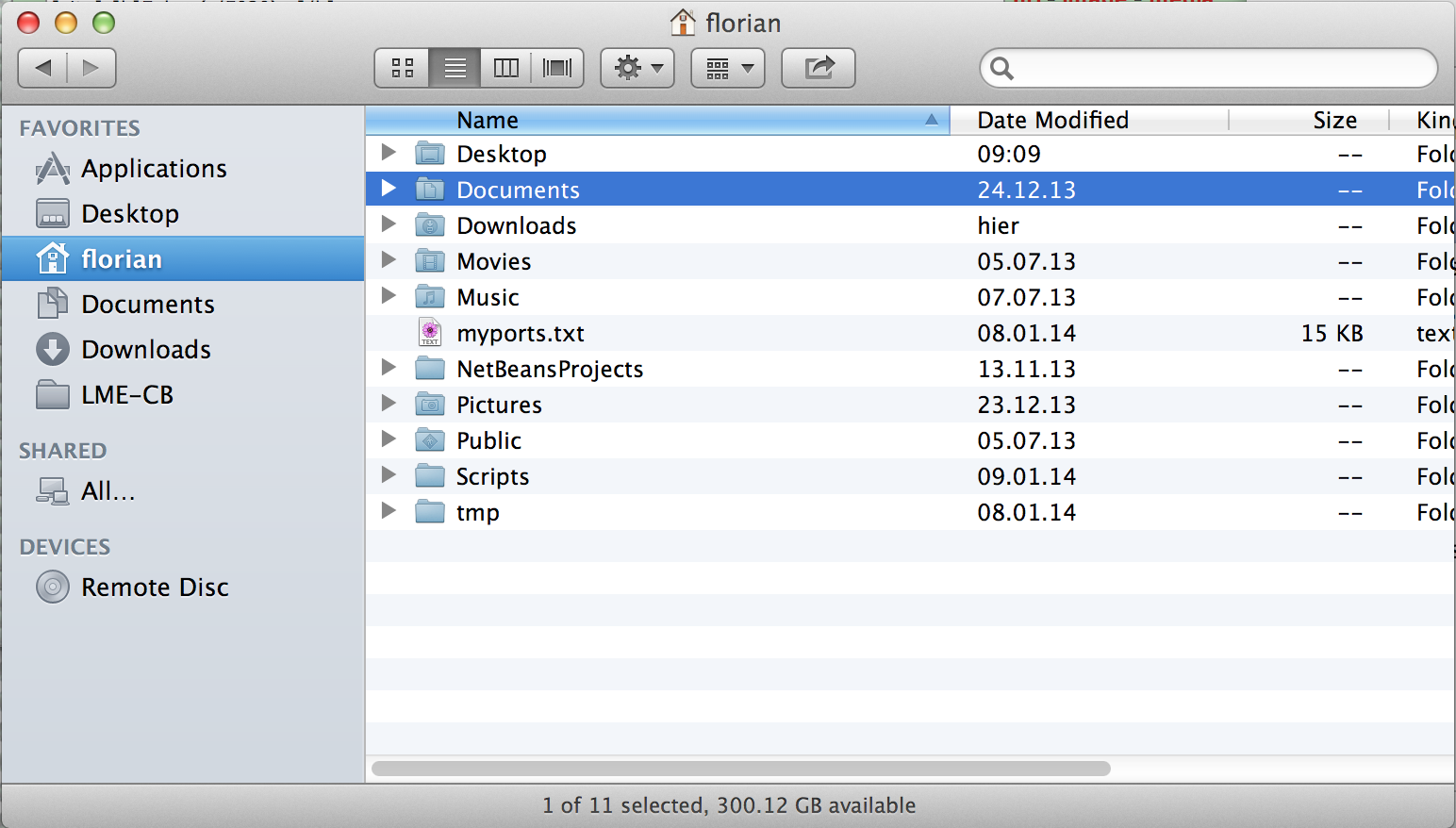The width and height of the screenshot is (1456, 828).
Task: Expand the Scripts folder triangle
Action: (x=389, y=475)
